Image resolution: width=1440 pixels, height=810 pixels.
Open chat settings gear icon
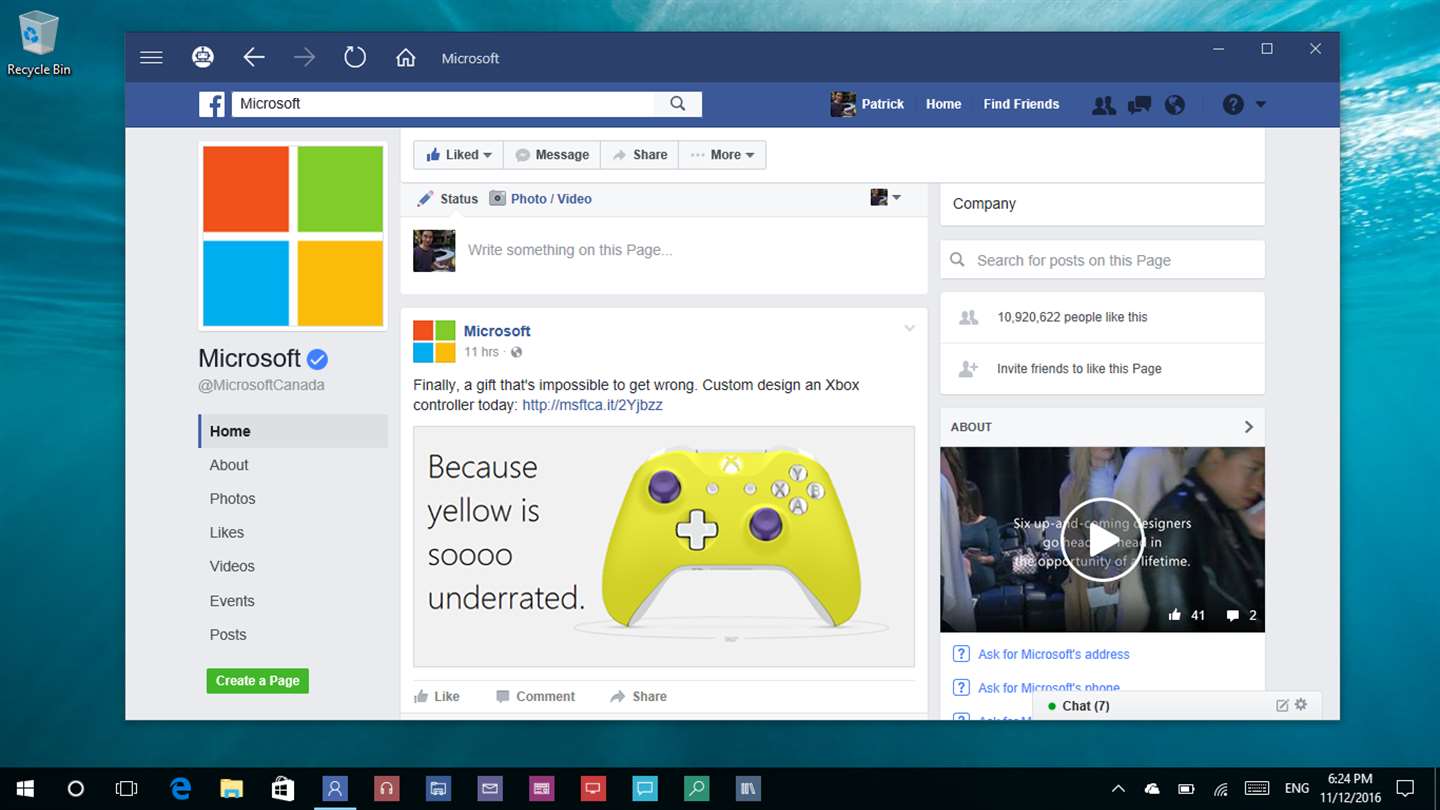point(1301,705)
